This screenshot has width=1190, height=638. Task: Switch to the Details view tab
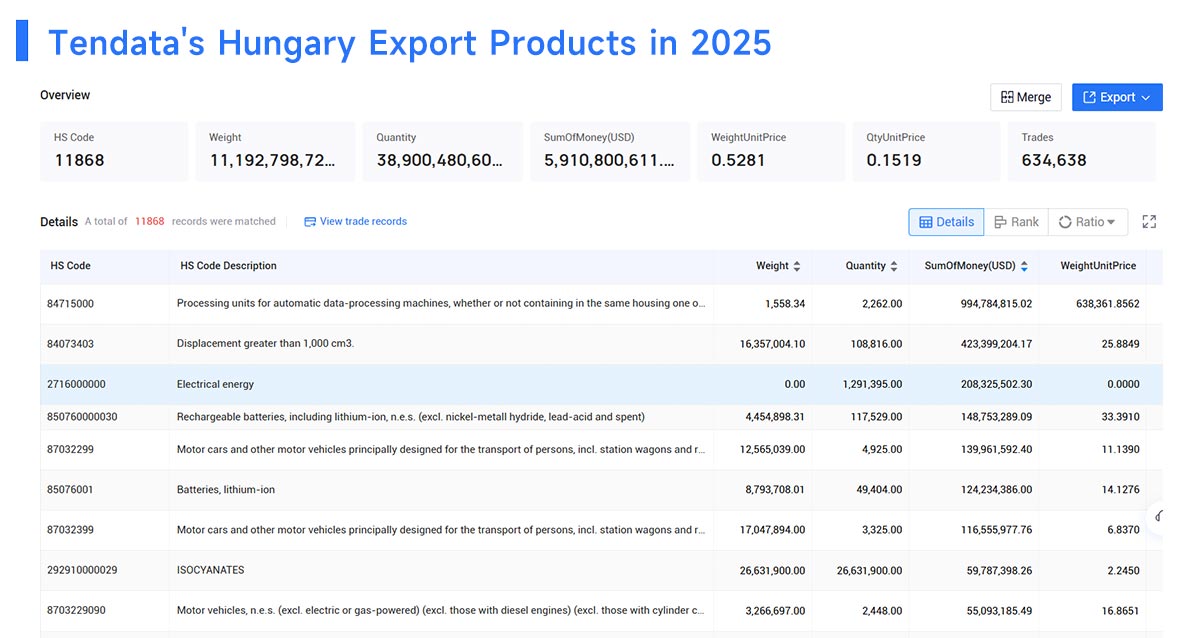tap(946, 222)
